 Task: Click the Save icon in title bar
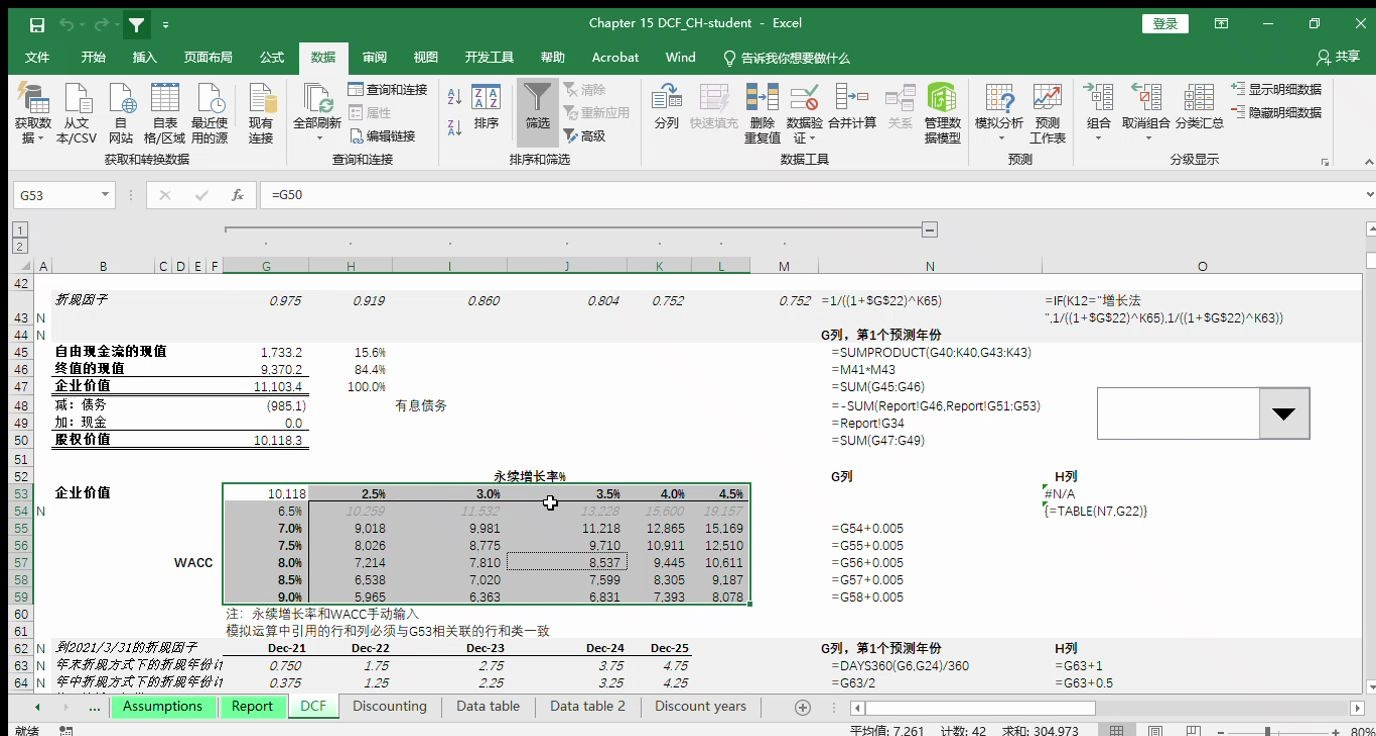pyautogui.click(x=37, y=24)
